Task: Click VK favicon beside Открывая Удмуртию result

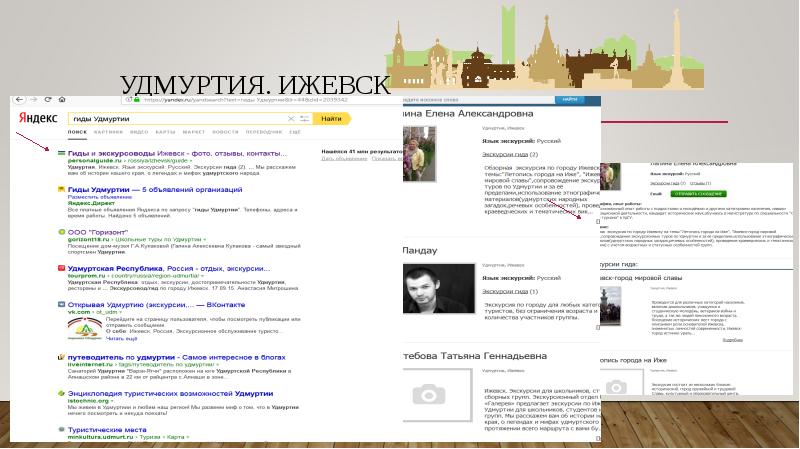Action: 61,305
